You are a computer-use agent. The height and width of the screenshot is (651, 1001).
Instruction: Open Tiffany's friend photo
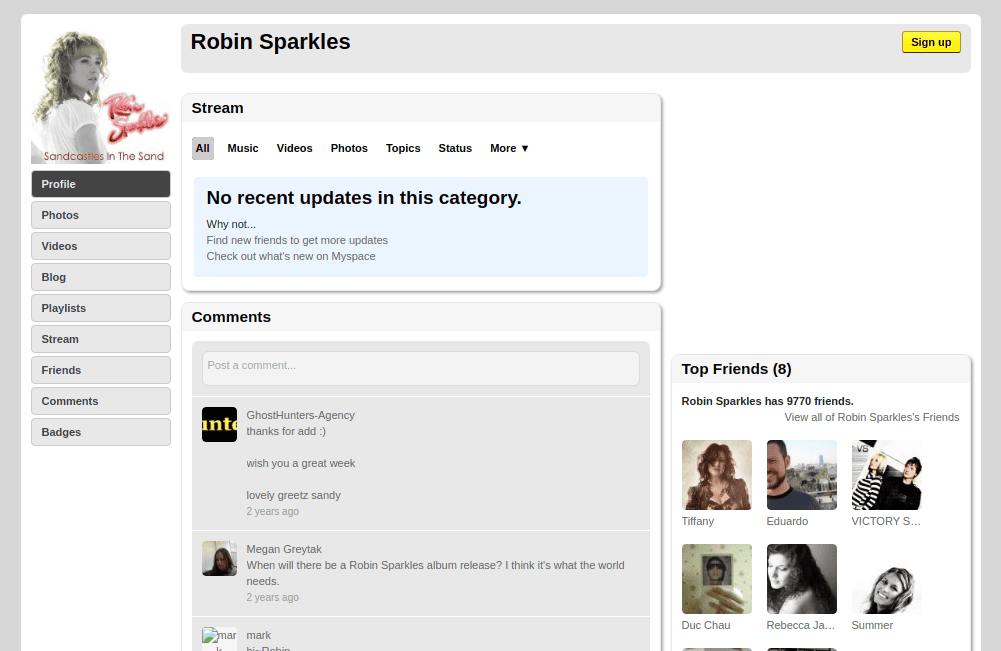(x=716, y=475)
